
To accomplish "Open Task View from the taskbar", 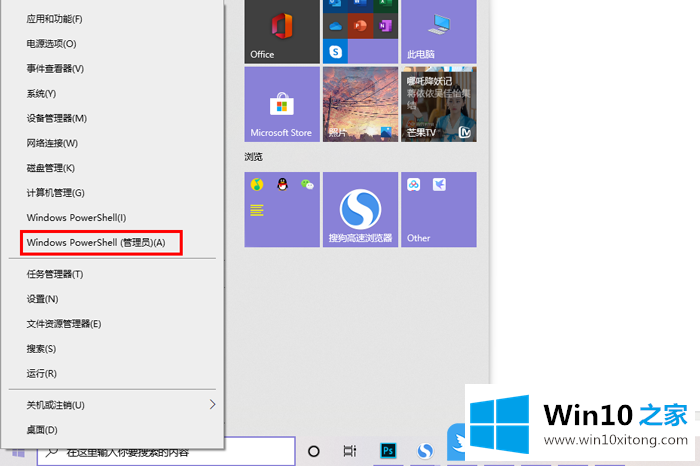I will (350, 451).
